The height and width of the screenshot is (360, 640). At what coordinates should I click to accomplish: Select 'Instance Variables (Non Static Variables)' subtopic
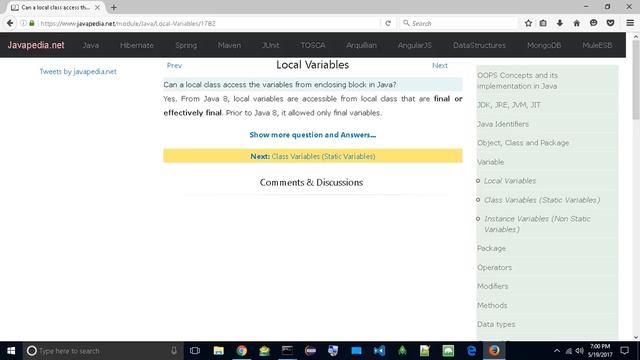tap(537, 224)
